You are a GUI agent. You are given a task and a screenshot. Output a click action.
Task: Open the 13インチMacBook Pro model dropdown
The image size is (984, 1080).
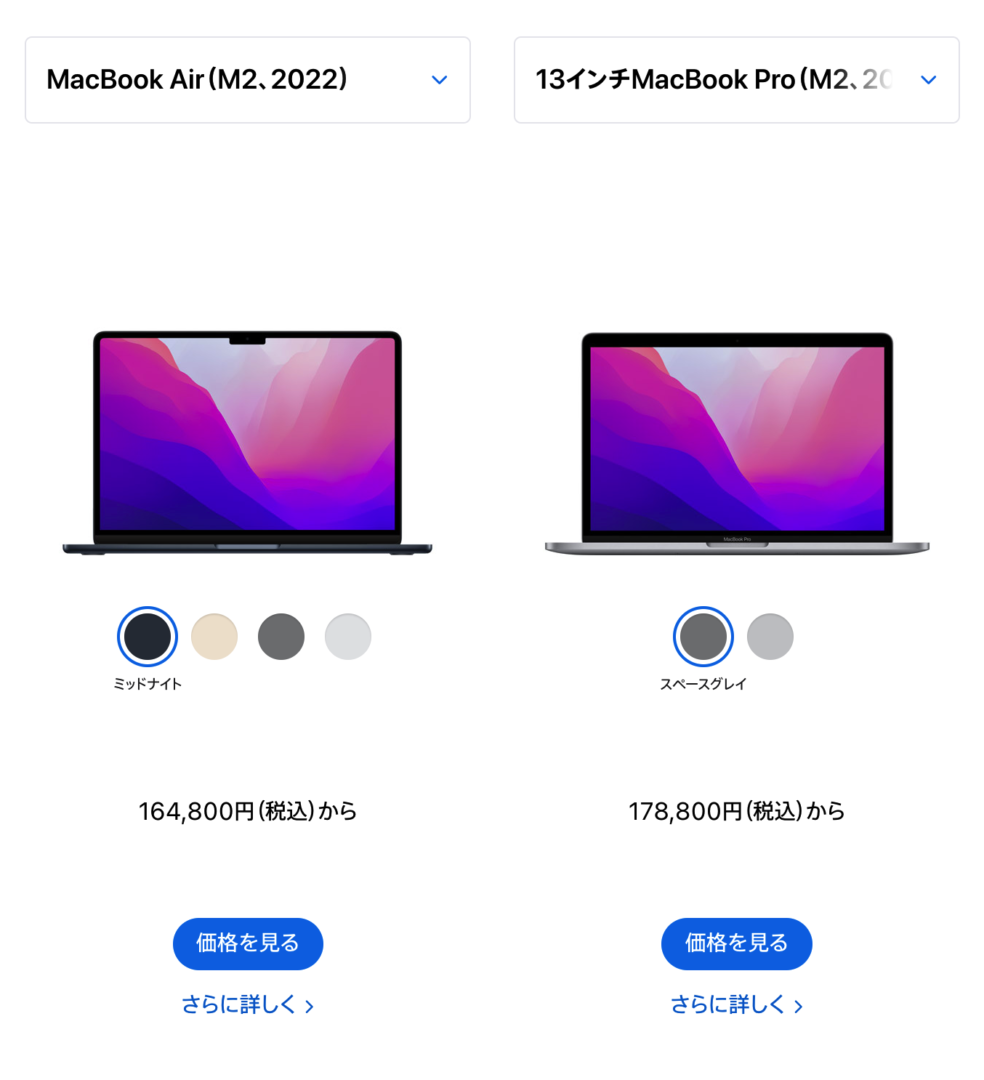736,80
